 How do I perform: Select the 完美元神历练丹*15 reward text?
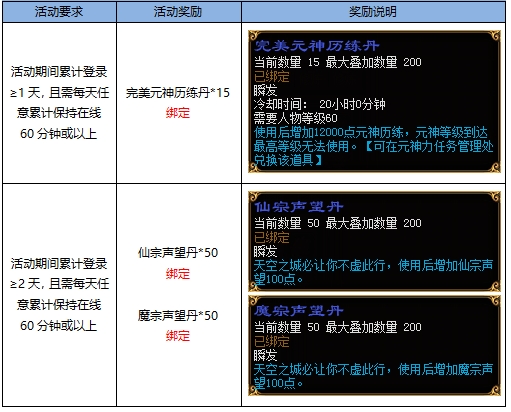point(178,93)
